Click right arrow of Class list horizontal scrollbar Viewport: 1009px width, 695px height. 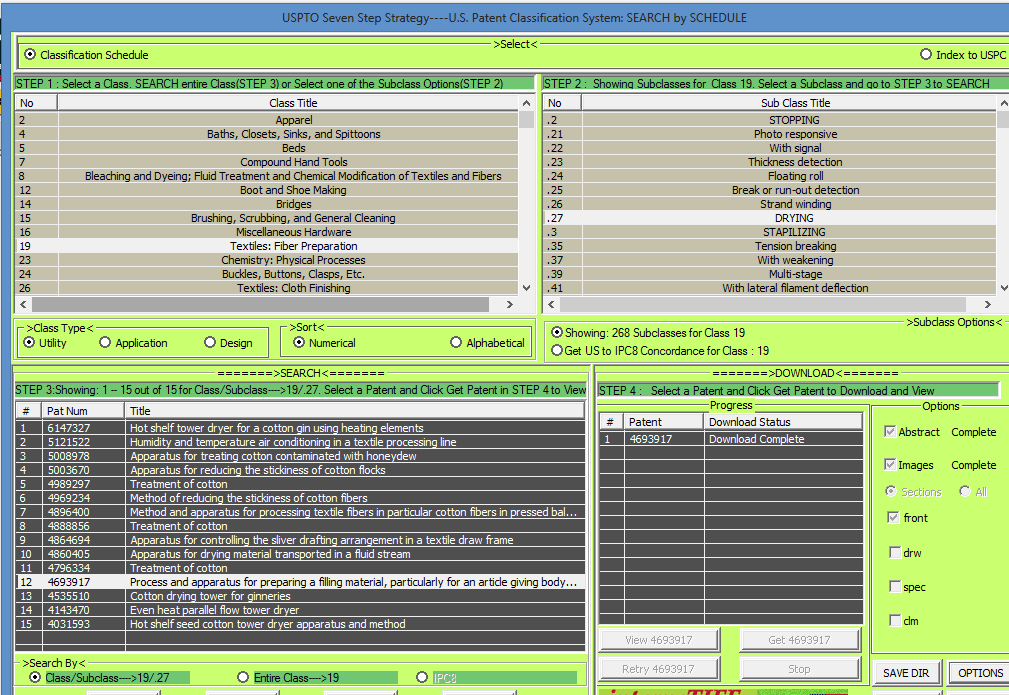510,304
